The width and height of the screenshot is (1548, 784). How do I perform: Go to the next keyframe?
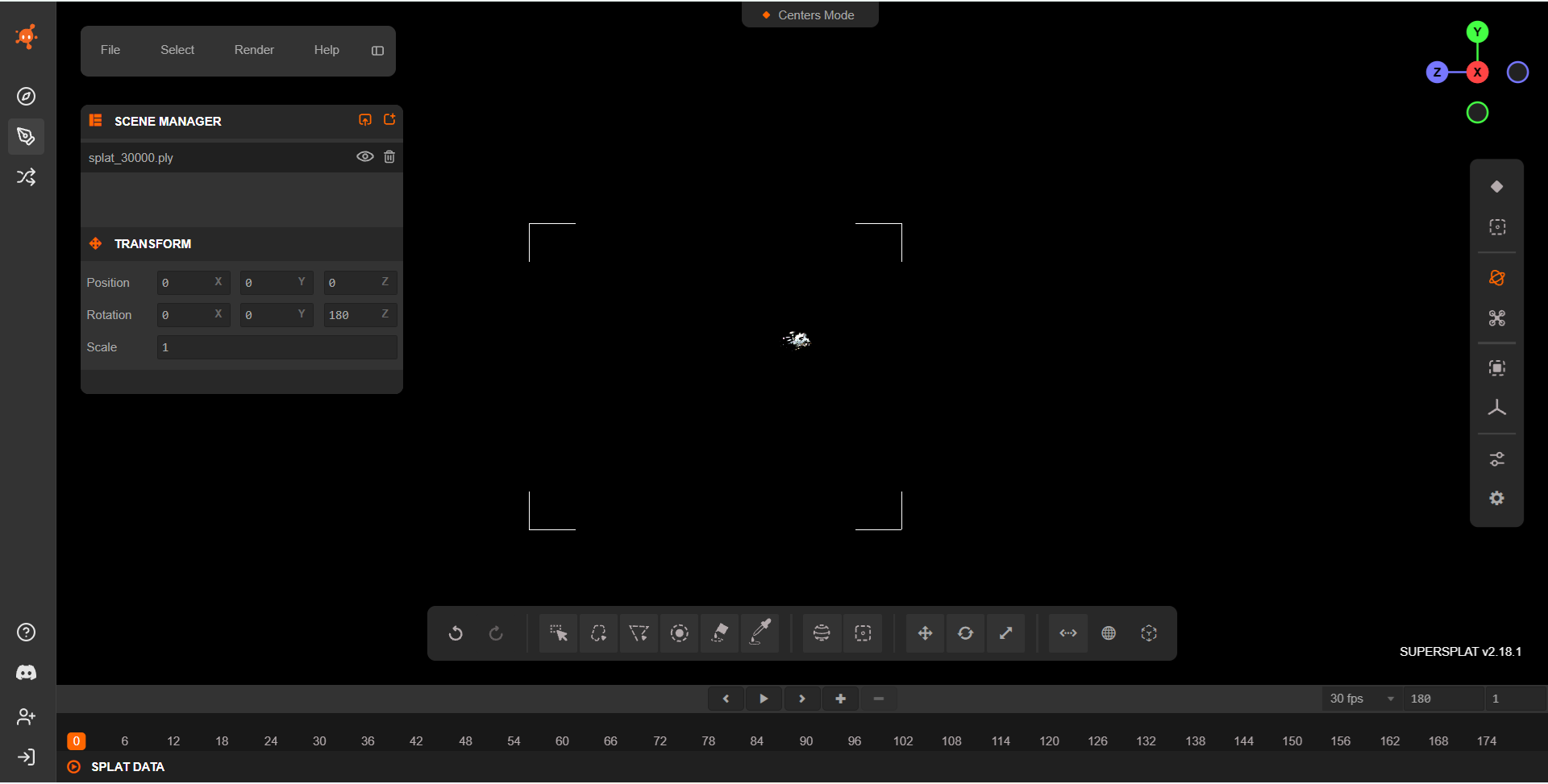pyautogui.click(x=802, y=699)
